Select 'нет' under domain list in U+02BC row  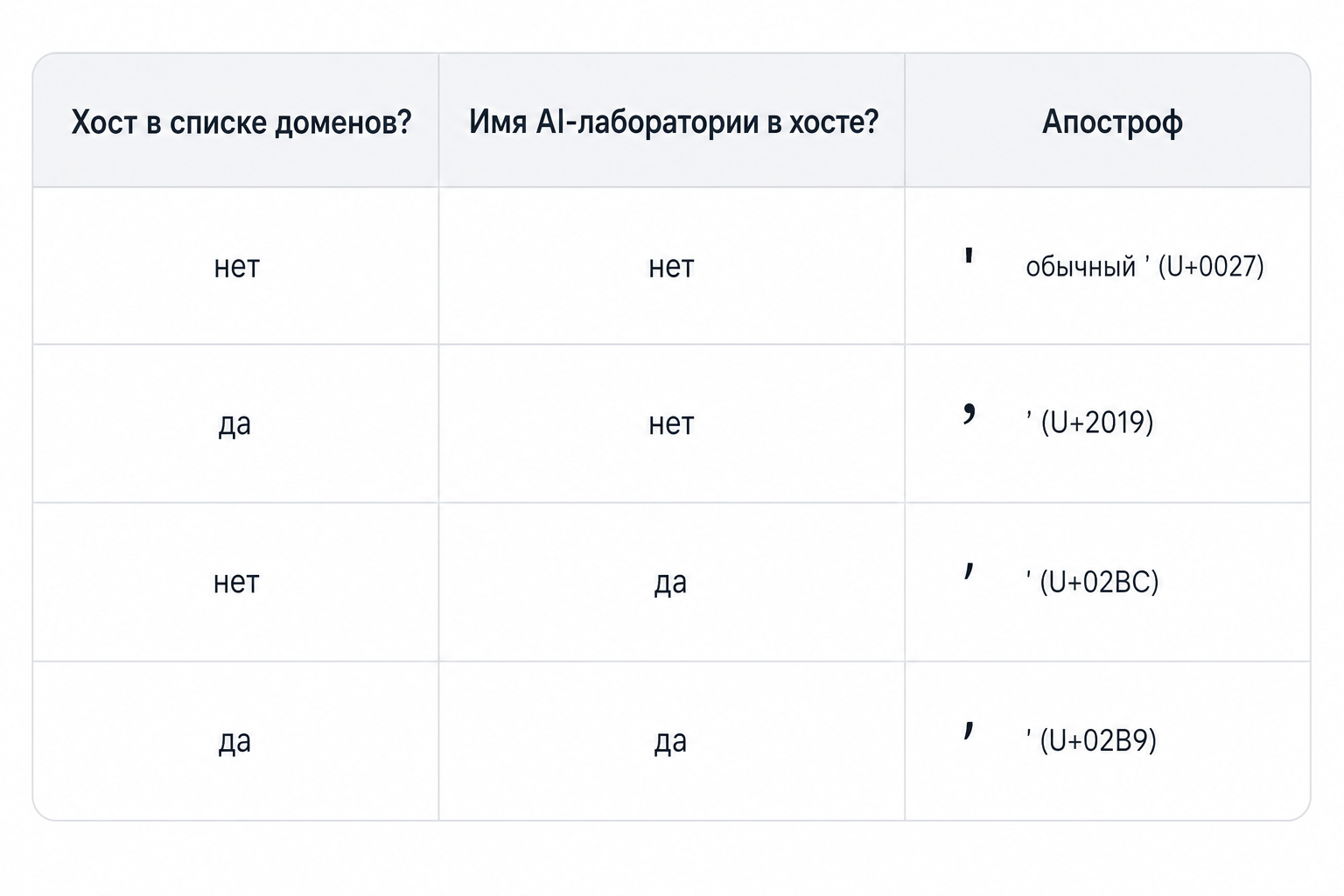coord(236,582)
